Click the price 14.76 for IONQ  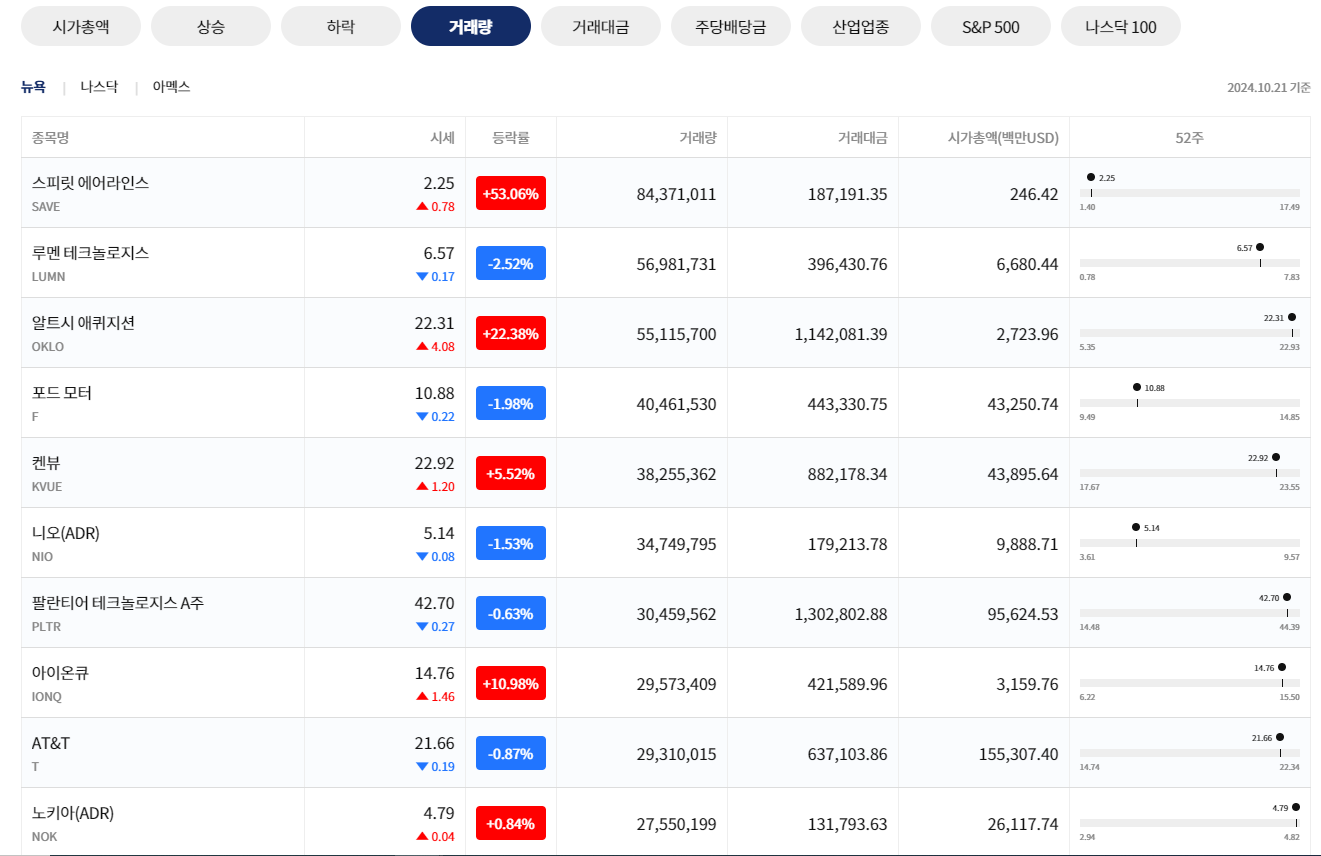(435, 673)
